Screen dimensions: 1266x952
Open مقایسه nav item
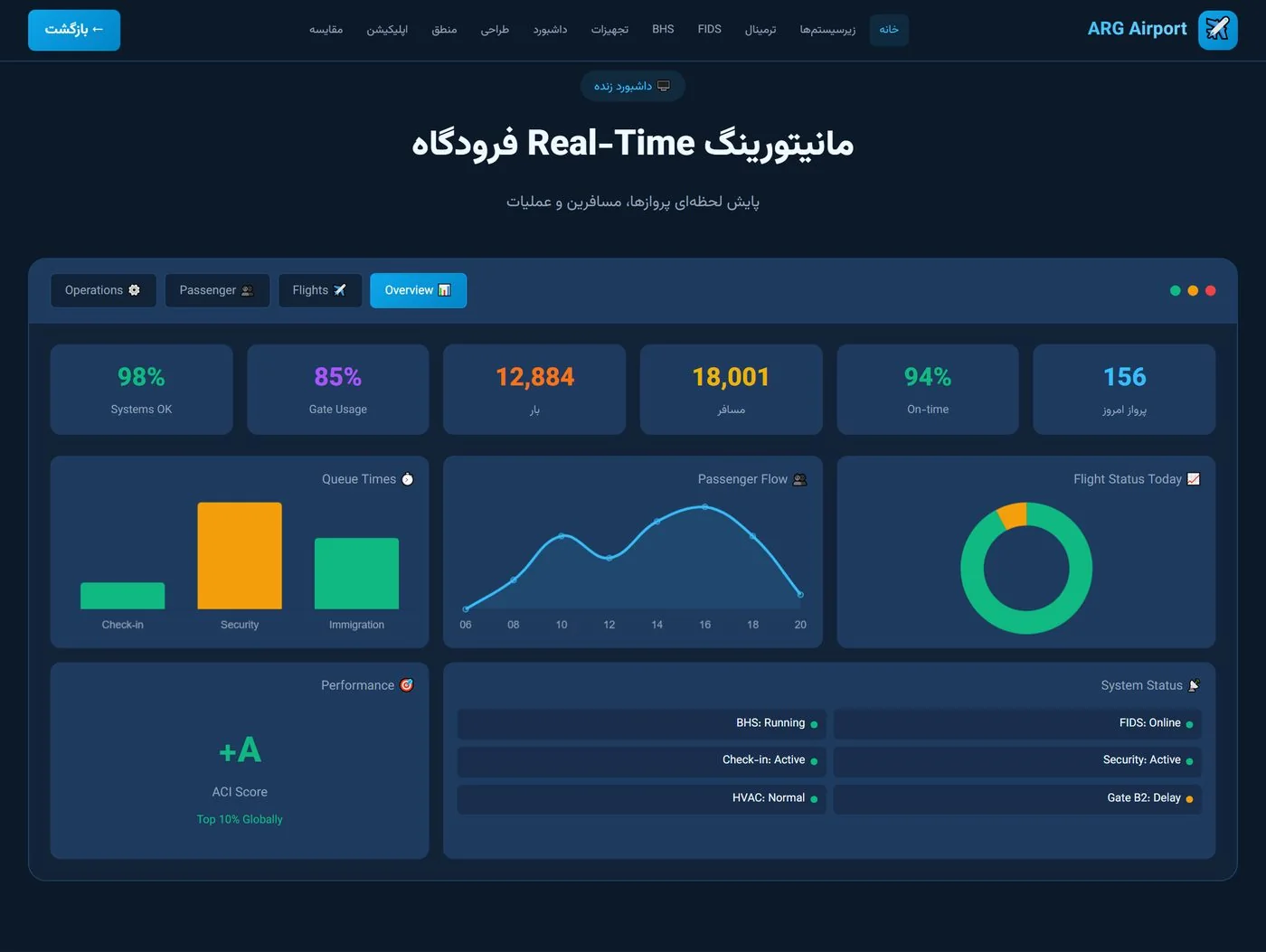[x=326, y=30]
